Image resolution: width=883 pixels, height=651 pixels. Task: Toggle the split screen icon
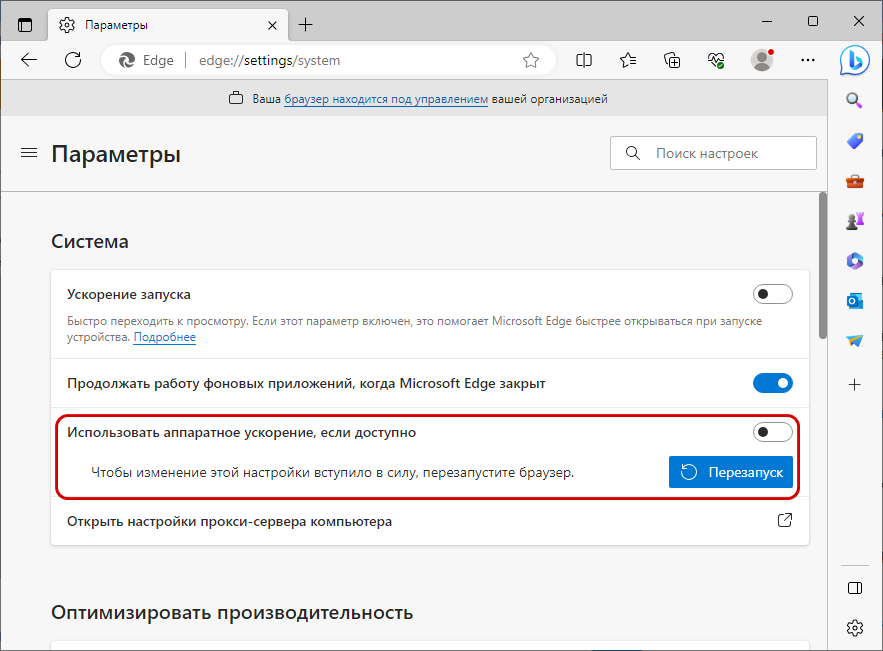(x=584, y=60)
